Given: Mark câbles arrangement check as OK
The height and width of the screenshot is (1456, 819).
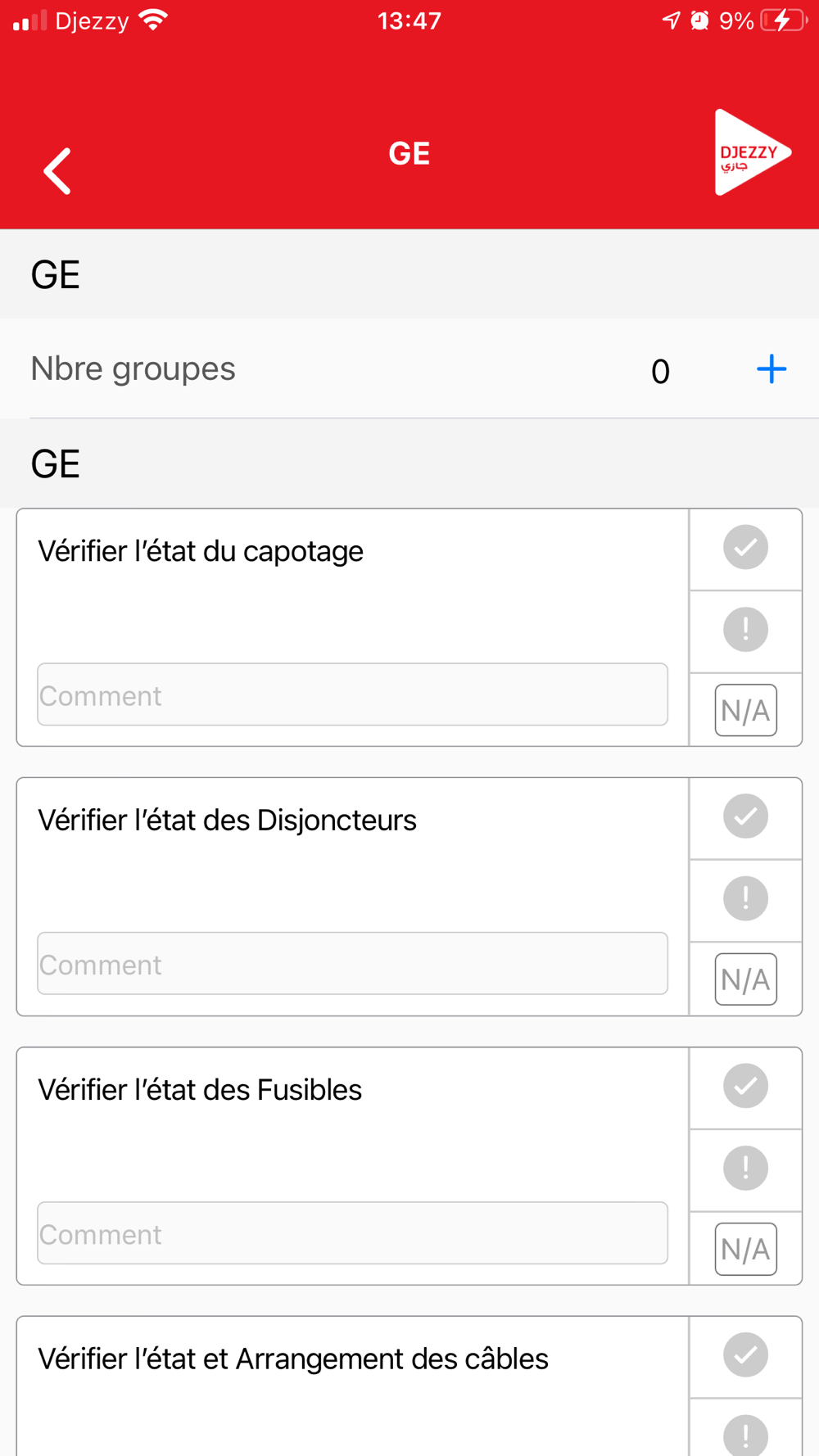Looking at the screenshot, I should point(745,1355).
